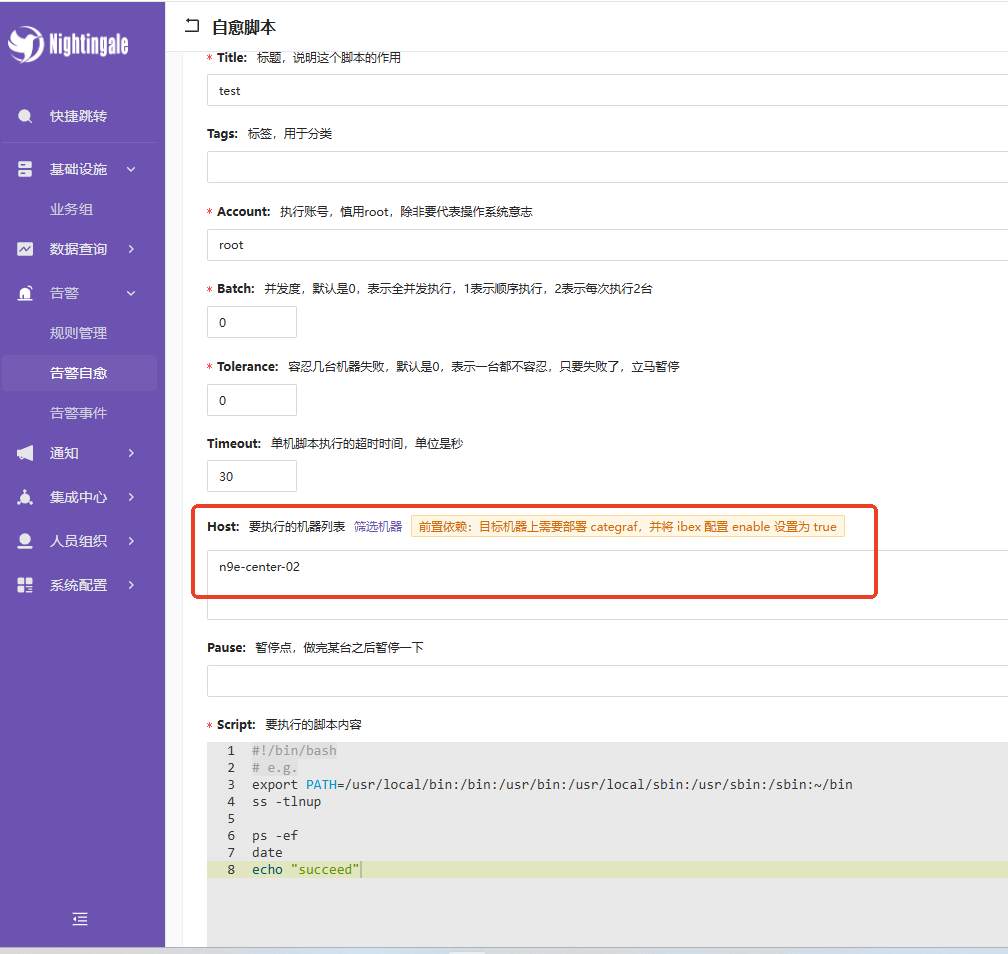This screenshot has width=1008, height=954.
Task: Click into the Title input field
Action: point(600,90)
